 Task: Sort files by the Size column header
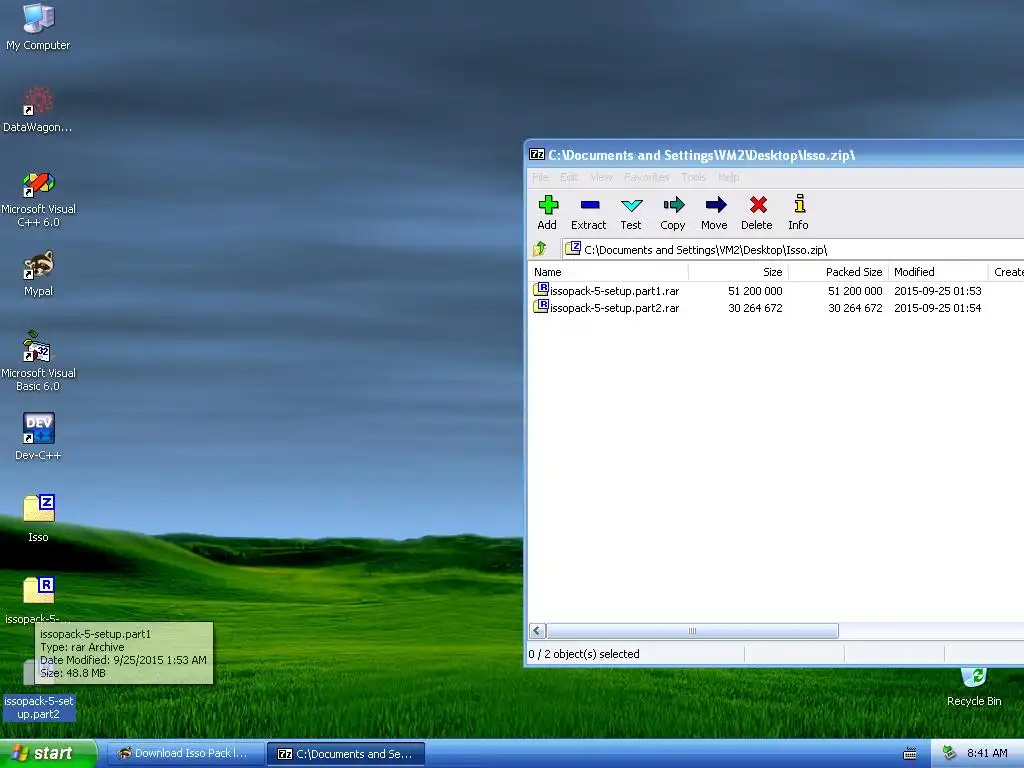click(x=738, y=272)
